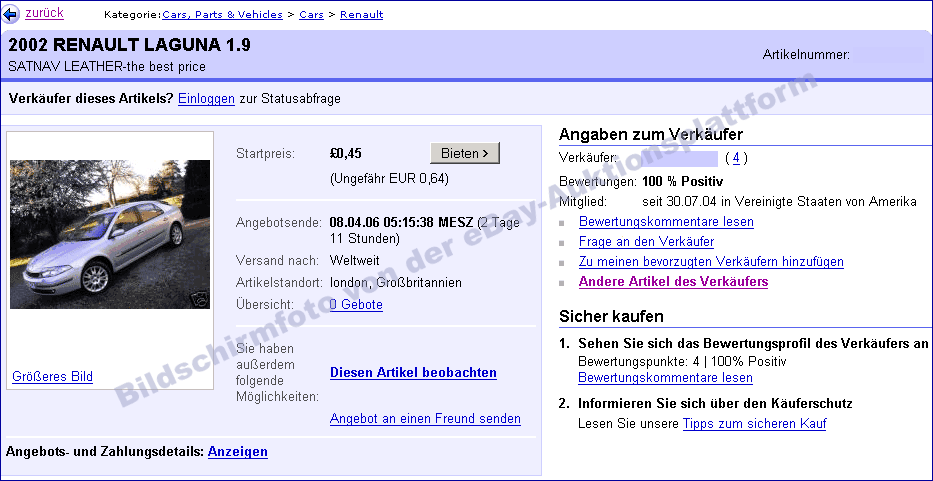Image resolution: width=933 pixels, height=481 pixels.
Task: Click the Angaben zum Verkäufer heading
Action: 651,135
